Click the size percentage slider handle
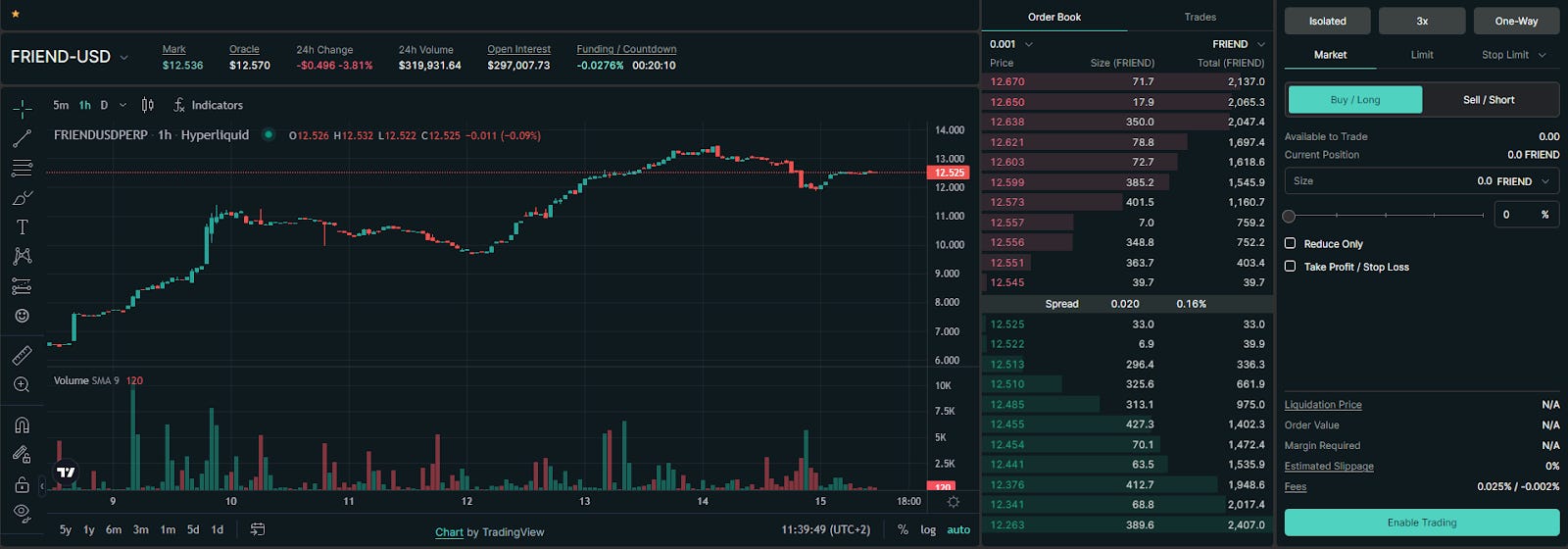 pos(1290,216)
